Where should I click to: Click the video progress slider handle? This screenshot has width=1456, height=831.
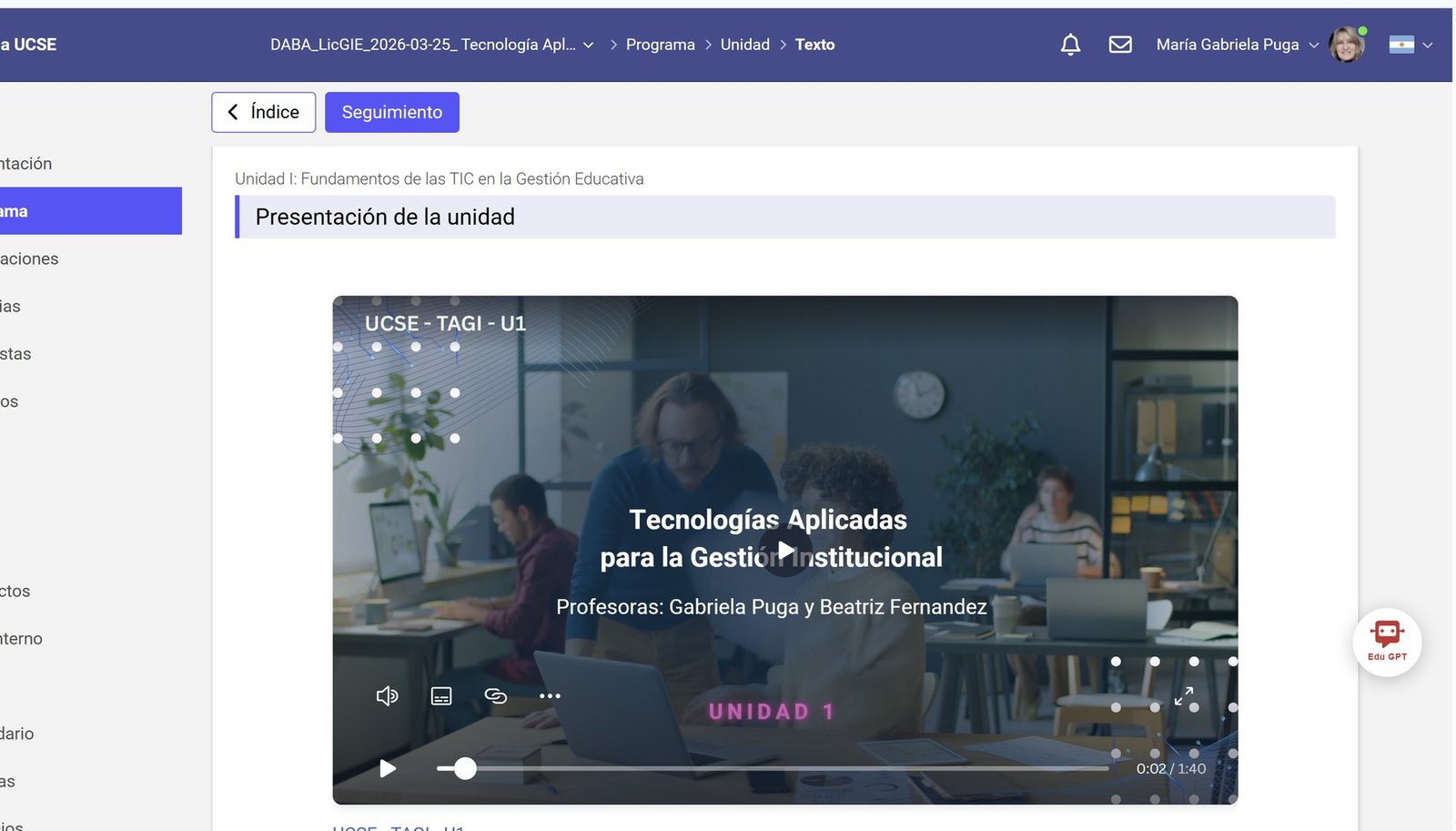pos(465,768)
